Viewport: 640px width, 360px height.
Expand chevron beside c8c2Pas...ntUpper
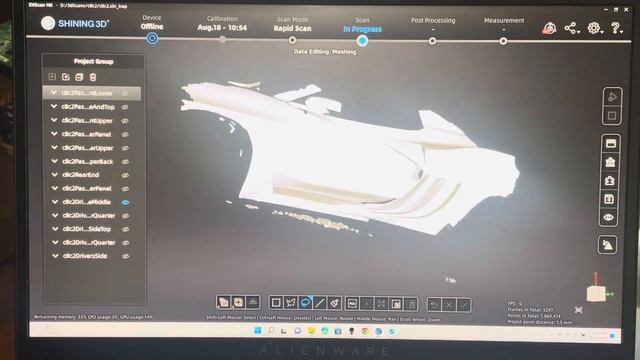pos(54,120)
